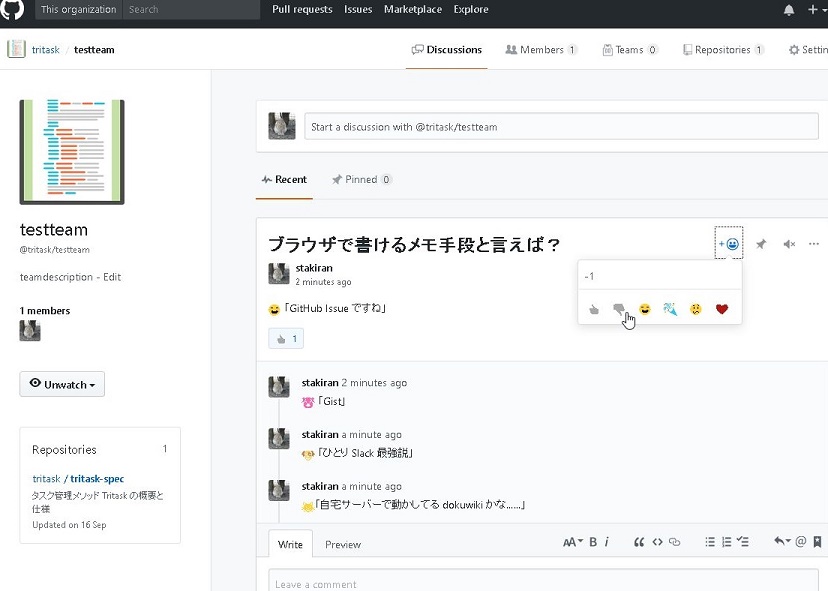Select the thumbs down reaction

[x=619, y=309]
